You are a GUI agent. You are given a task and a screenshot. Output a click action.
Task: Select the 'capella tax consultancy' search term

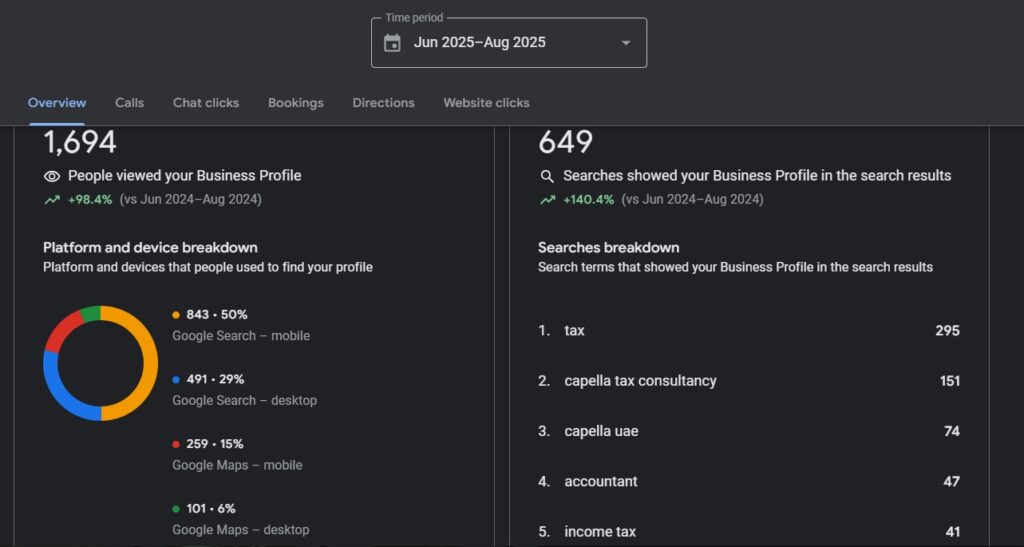[640, 381]
